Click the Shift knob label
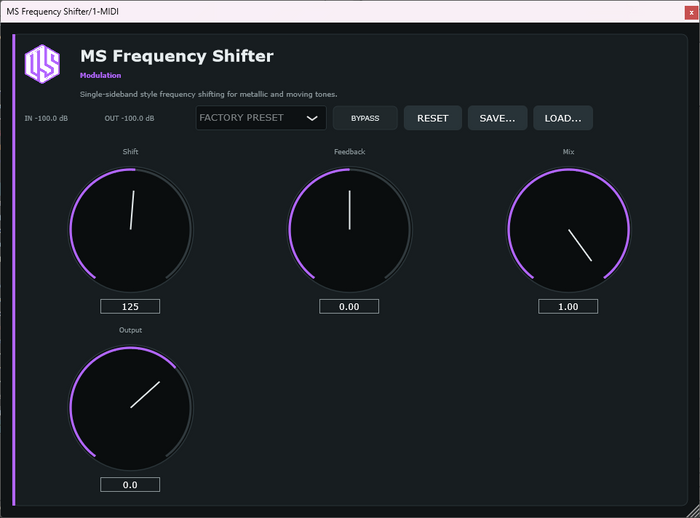The width and height of the screenshot is (700, 518). pos(130,152)
